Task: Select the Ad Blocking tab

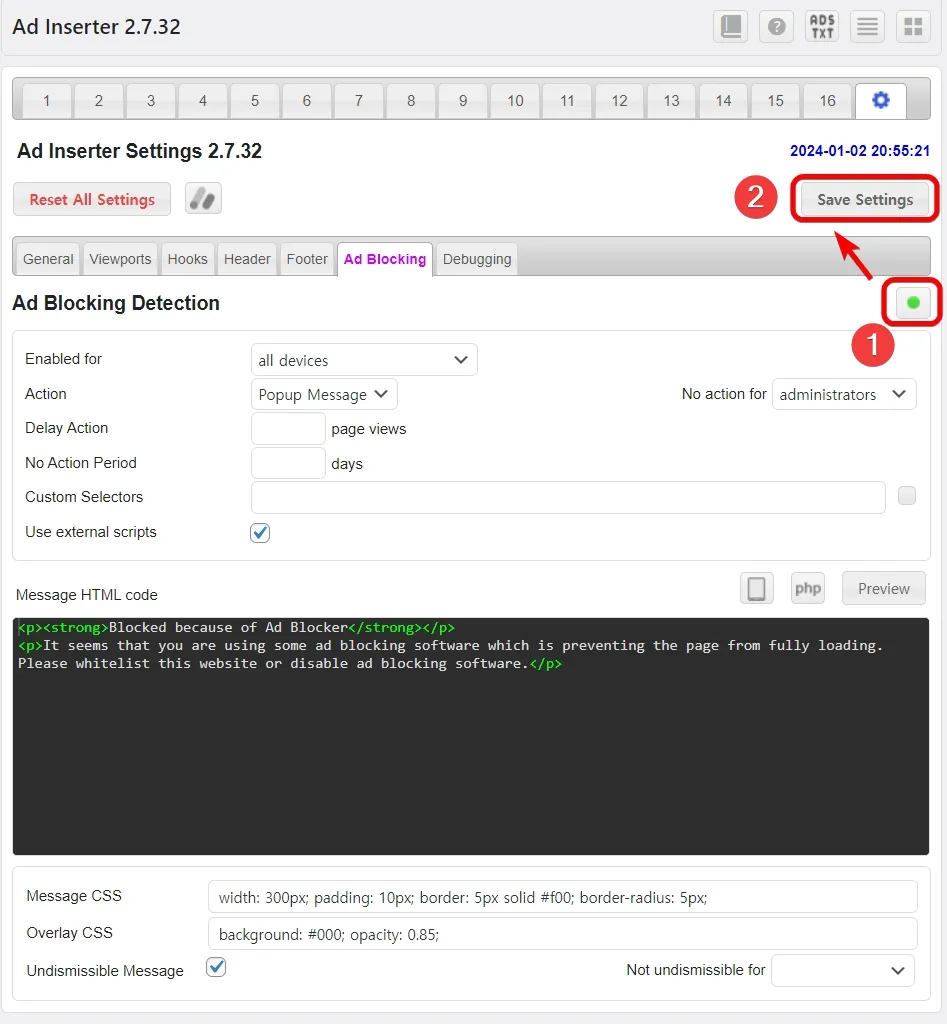Action: point(385,259)
